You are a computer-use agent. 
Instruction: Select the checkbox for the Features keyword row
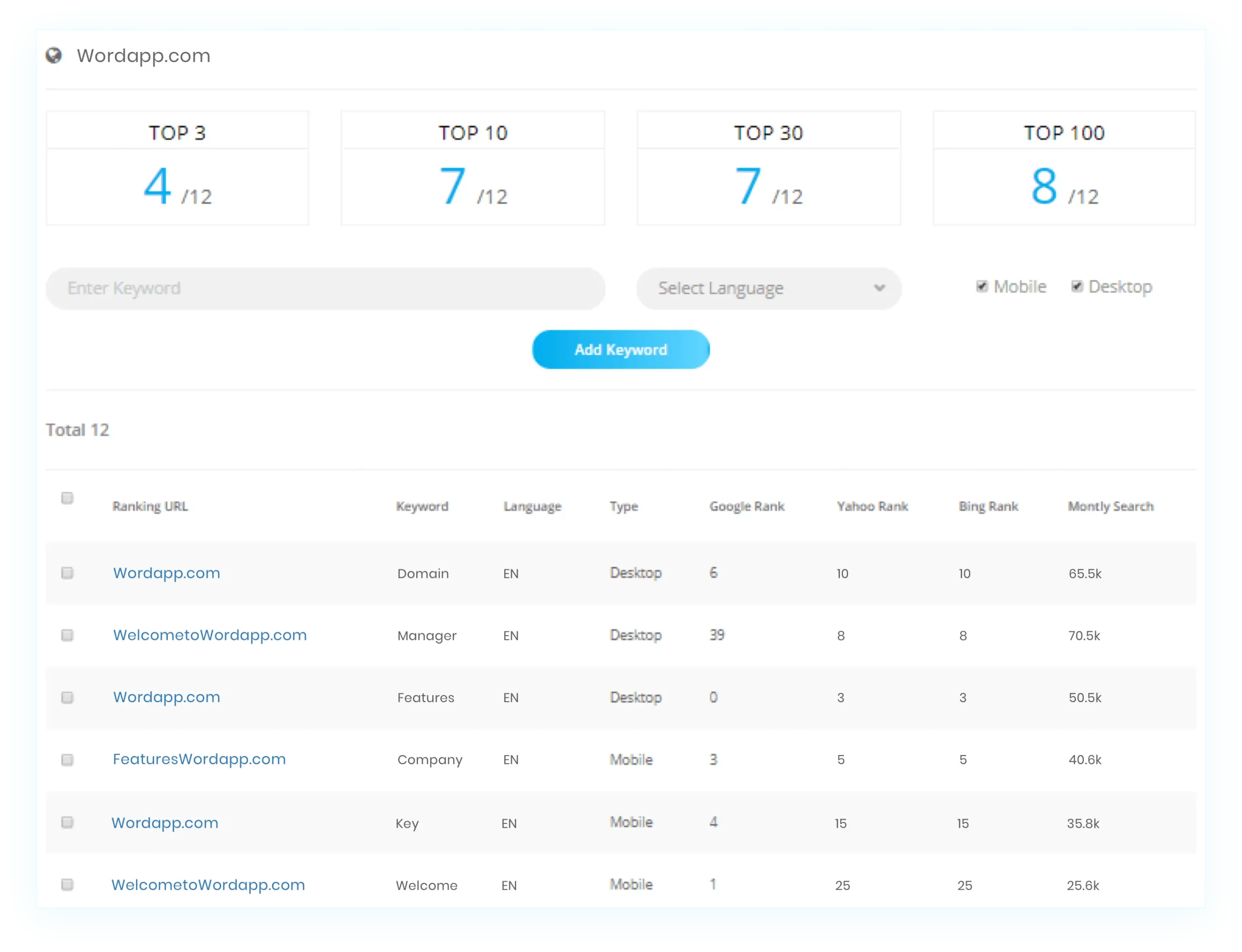click(x=67, y=698)
